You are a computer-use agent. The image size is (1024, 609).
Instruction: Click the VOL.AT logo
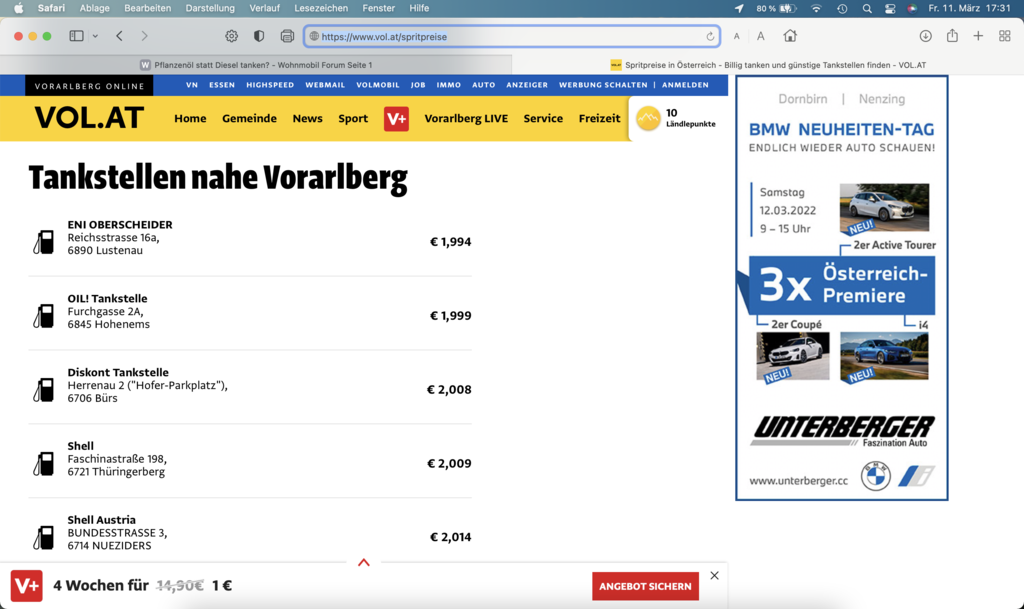[89, 118]
